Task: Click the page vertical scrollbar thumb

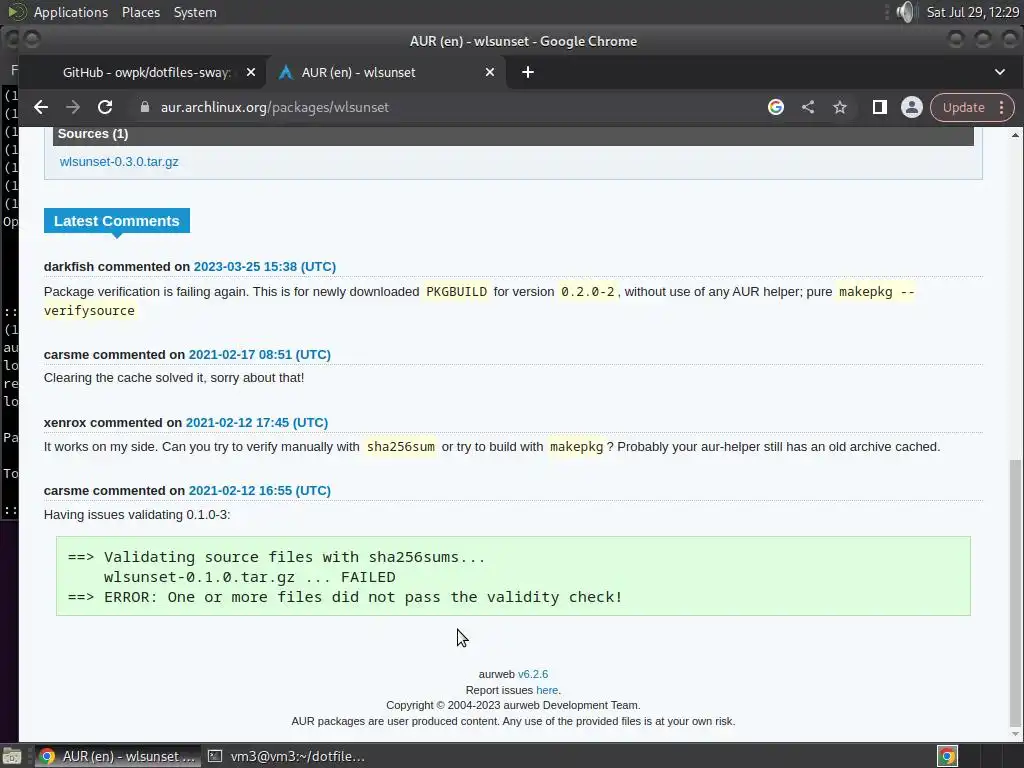Action: (x=1015, y=591)
